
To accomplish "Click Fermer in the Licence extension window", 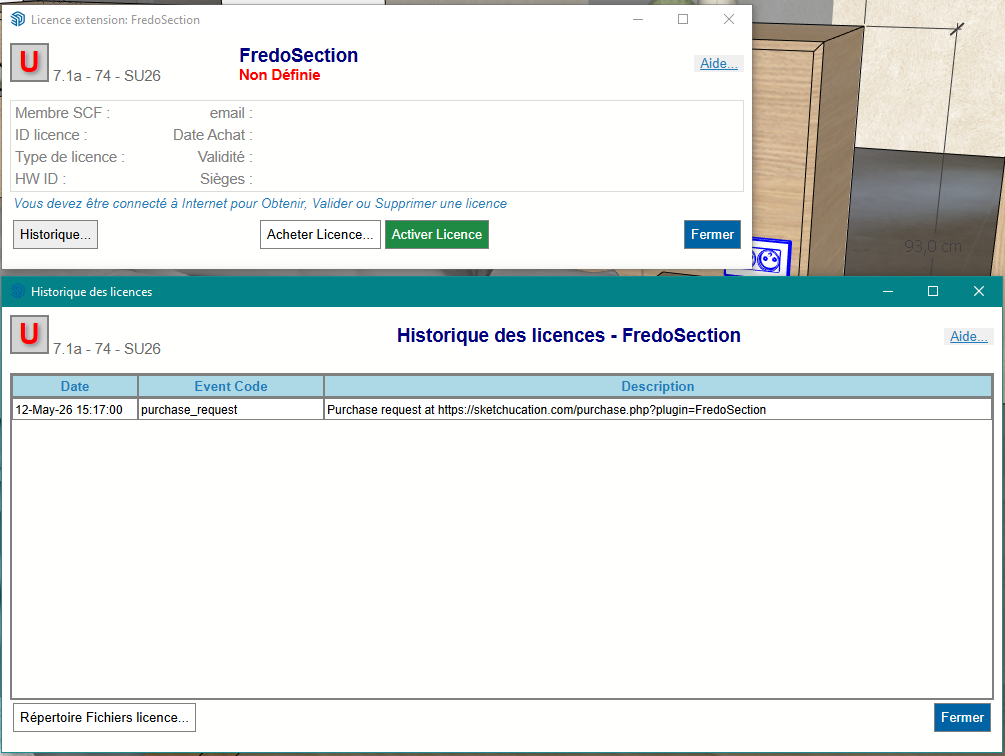I will pos(712,234).
